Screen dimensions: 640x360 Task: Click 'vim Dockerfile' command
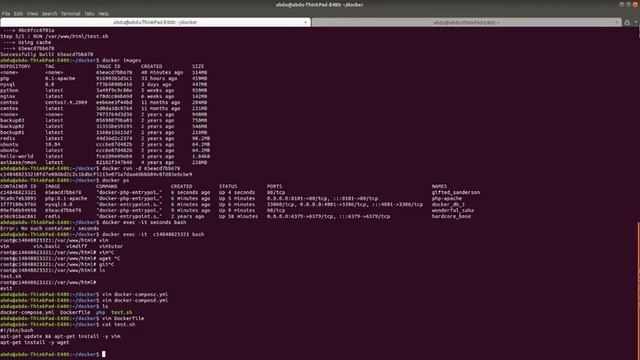tap(123, 318)
